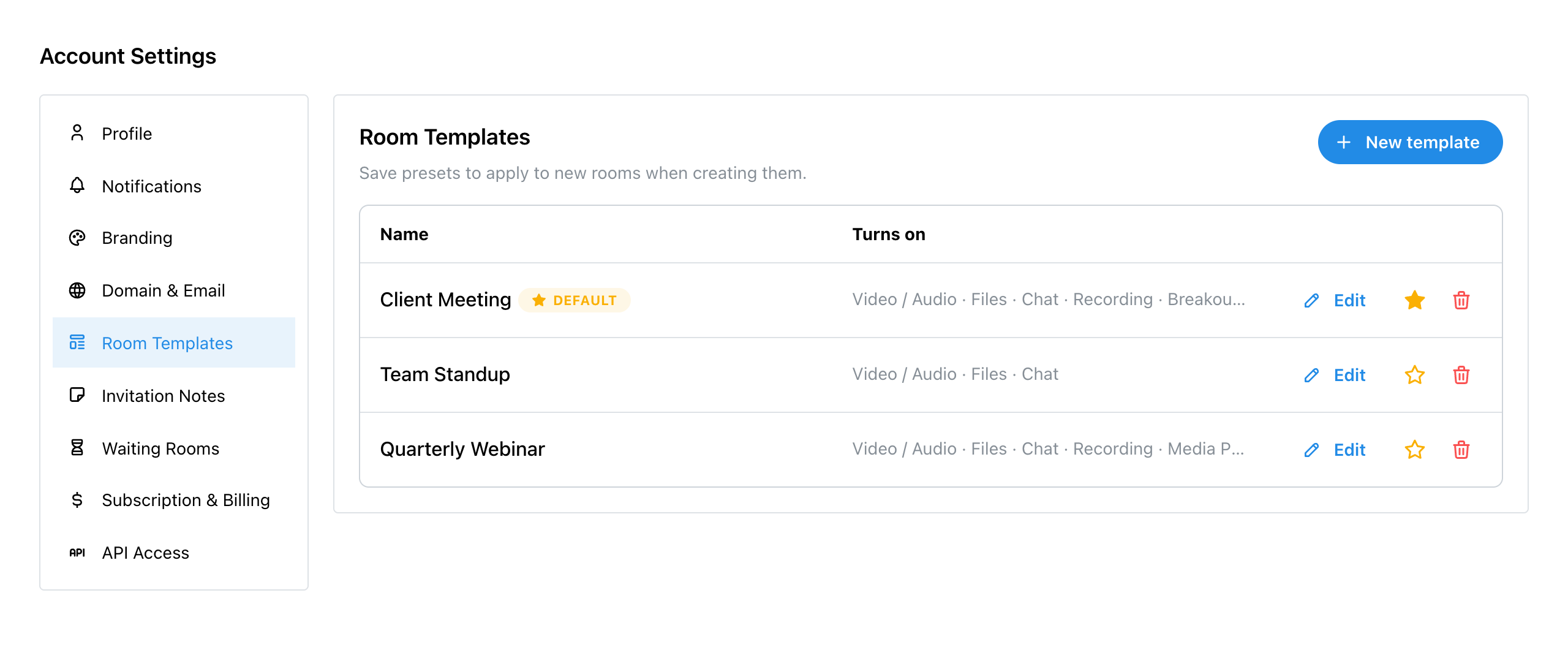
Task: Click the Branding palette icon
Action: [77, 238]
